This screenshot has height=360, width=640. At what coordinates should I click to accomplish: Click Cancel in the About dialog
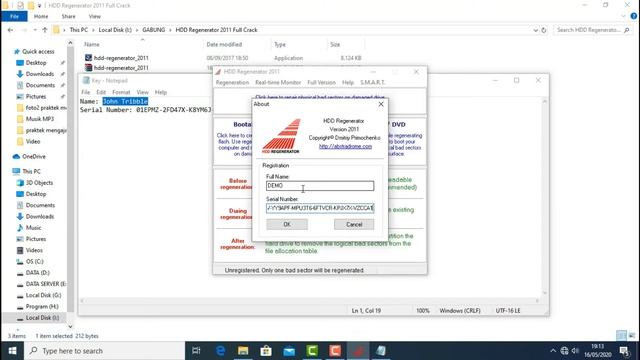tap(354, 224)
